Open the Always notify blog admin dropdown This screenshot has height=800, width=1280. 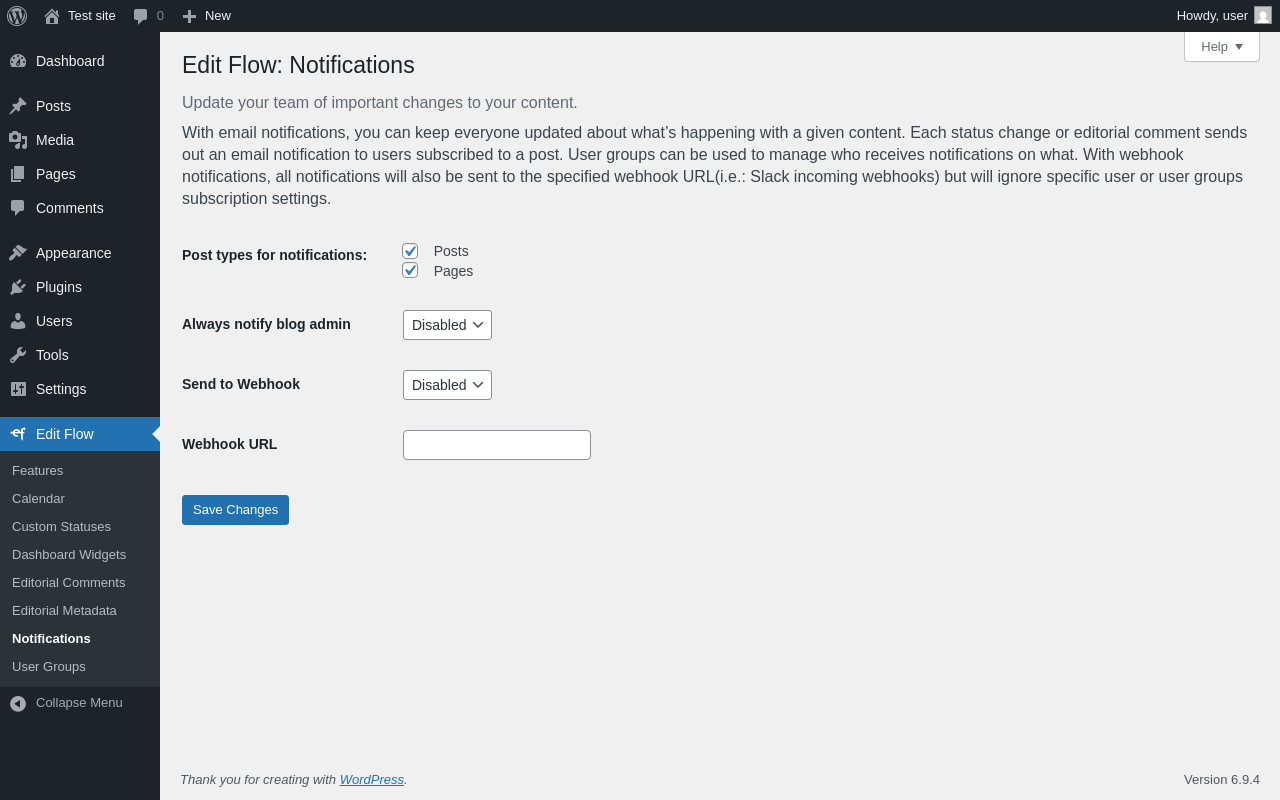[447, 325]
